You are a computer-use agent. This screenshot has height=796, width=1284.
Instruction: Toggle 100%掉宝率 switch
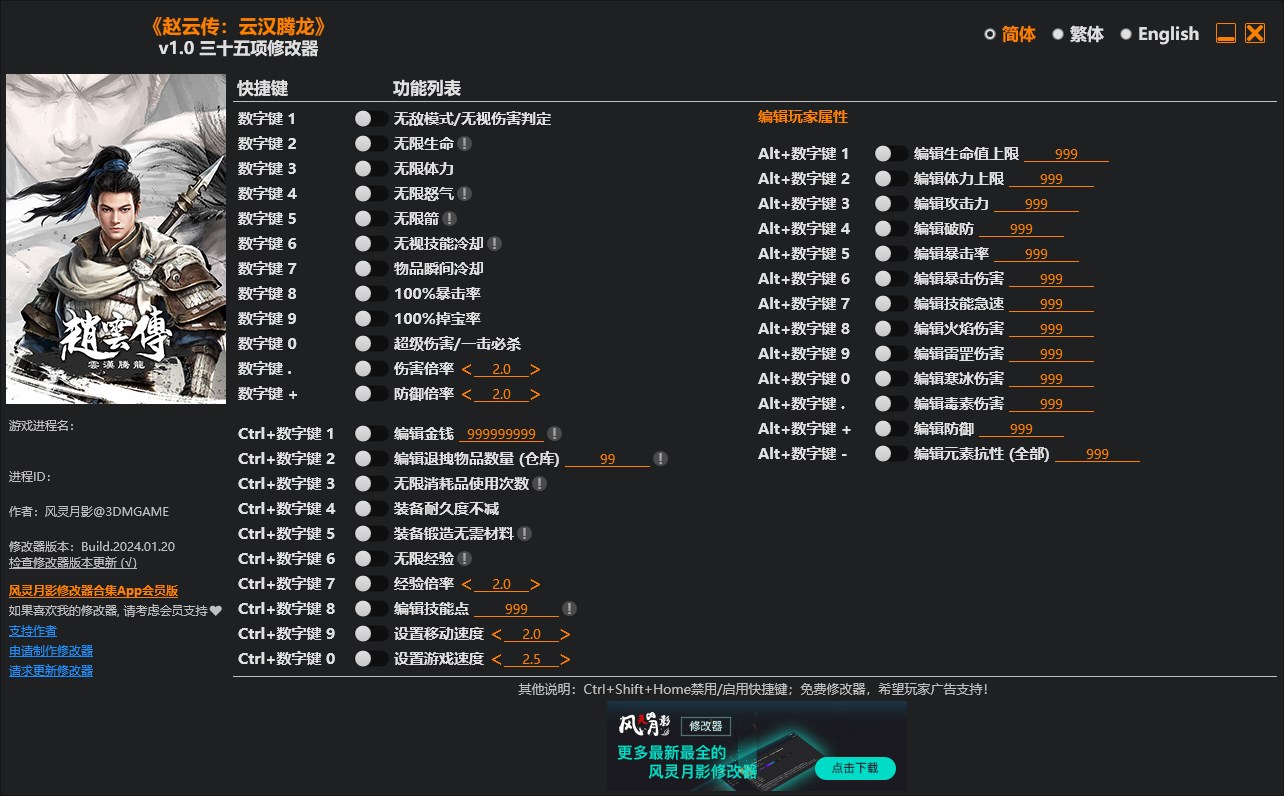[x=371, y=319]
